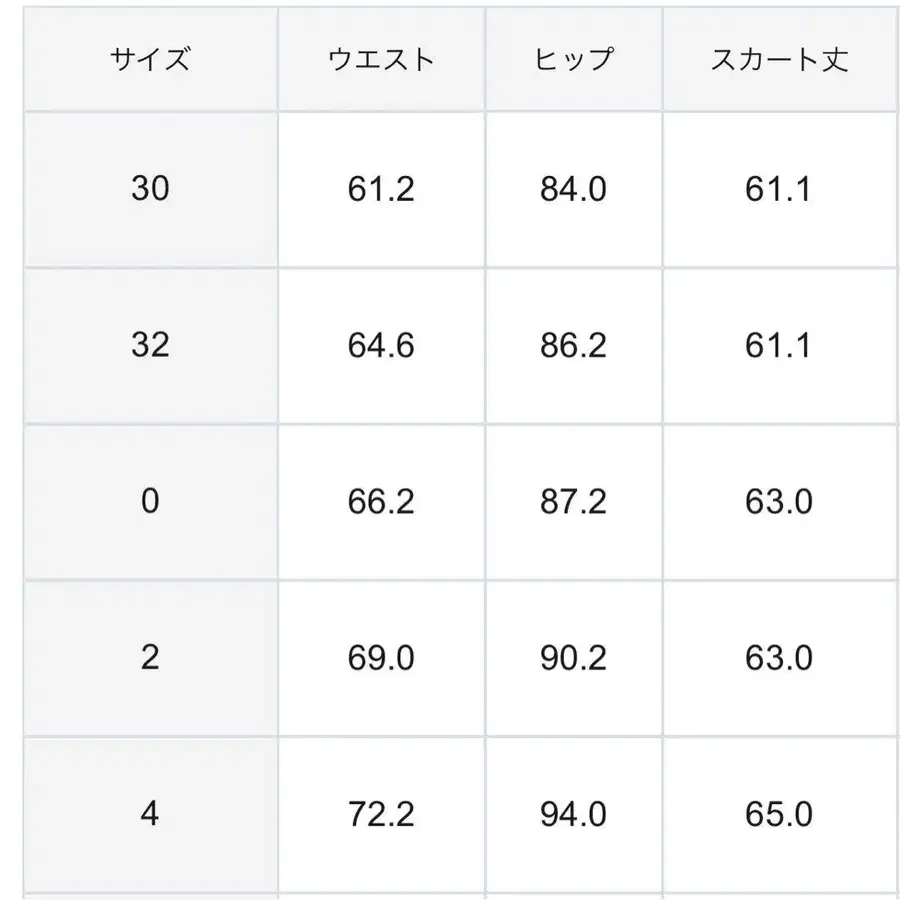Viewport: 900px width, 900px height.
Task: Click the サイズ column header
Action: click(x=150, y=58)
